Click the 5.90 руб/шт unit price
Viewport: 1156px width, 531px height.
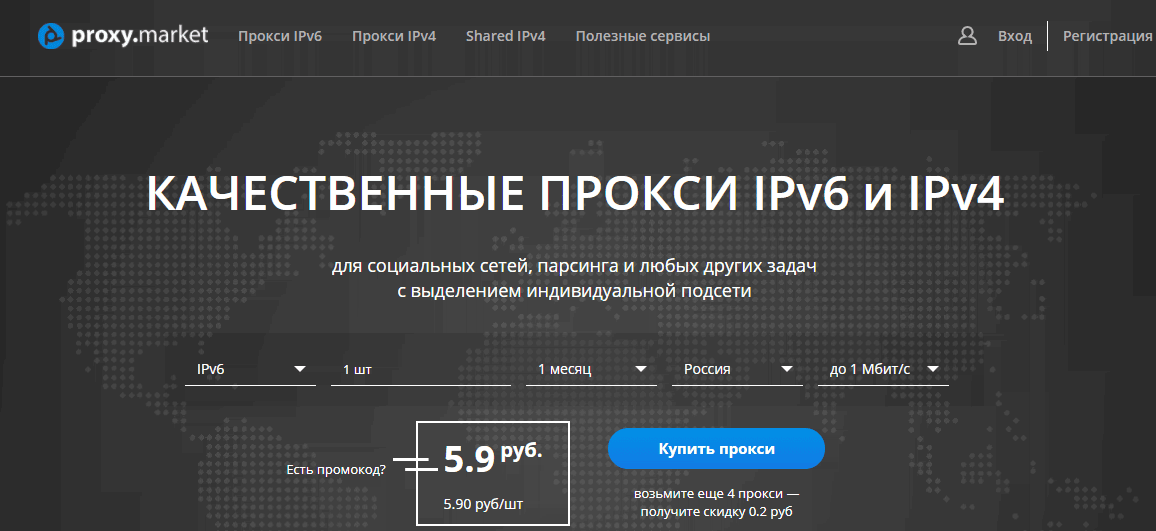(484, 504)
